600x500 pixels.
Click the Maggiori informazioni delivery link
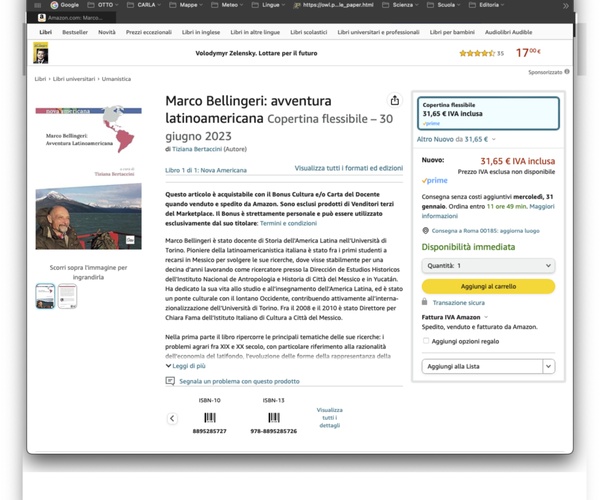coord(488,211)
